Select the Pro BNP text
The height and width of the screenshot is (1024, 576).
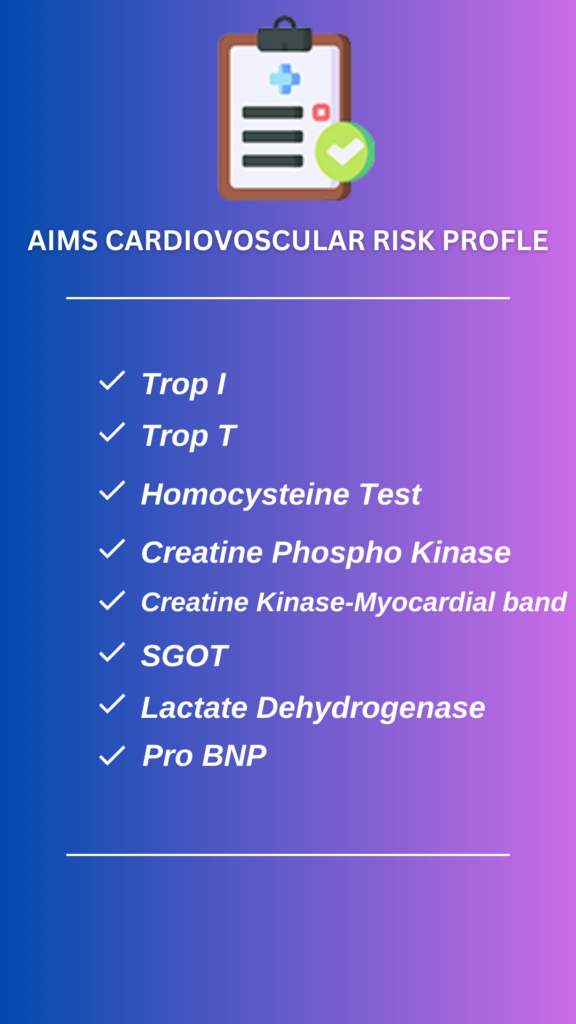[204, 756]
